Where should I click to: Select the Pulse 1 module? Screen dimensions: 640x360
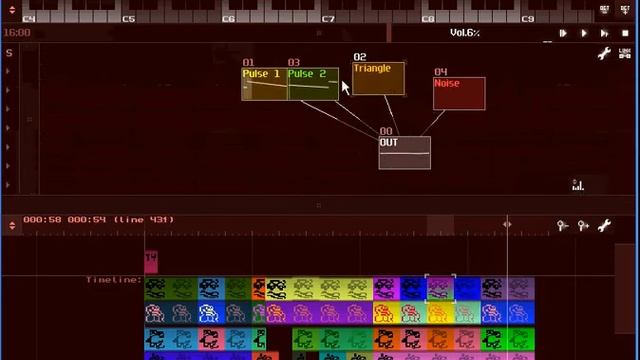coord(264,84)
